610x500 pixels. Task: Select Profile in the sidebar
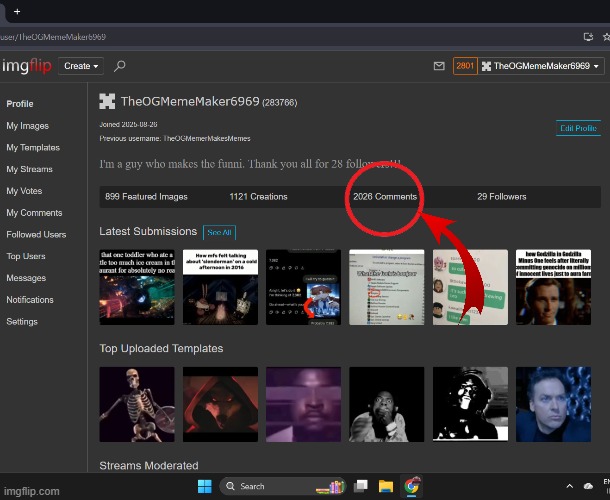coord(20,104)
